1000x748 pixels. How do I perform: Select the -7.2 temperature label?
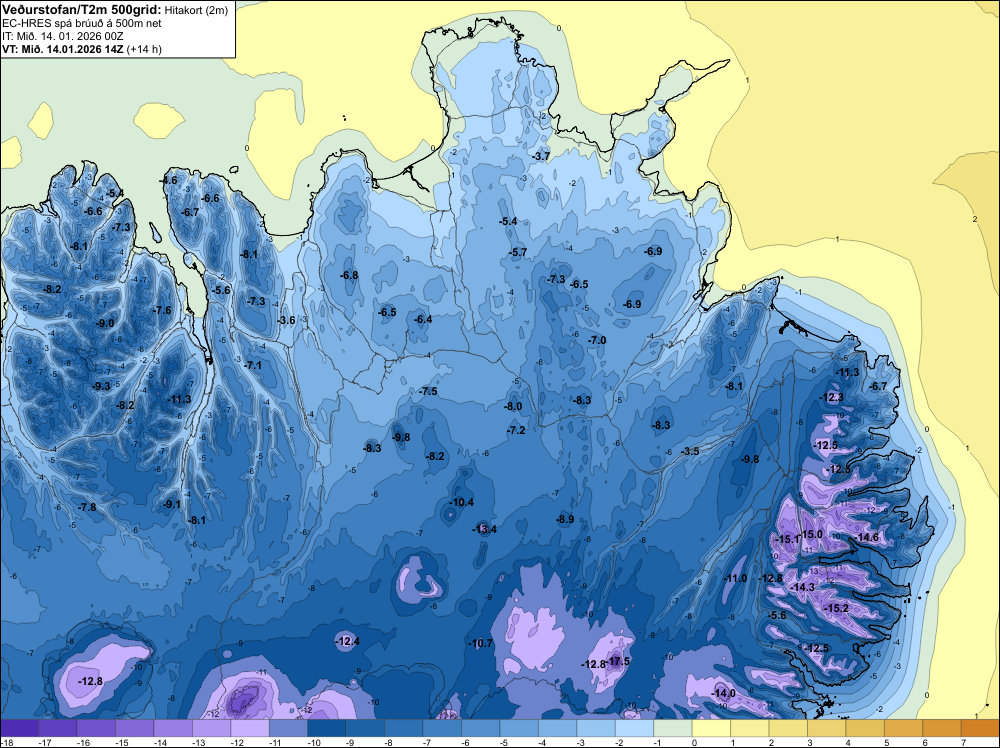click(x=516, y=430)
